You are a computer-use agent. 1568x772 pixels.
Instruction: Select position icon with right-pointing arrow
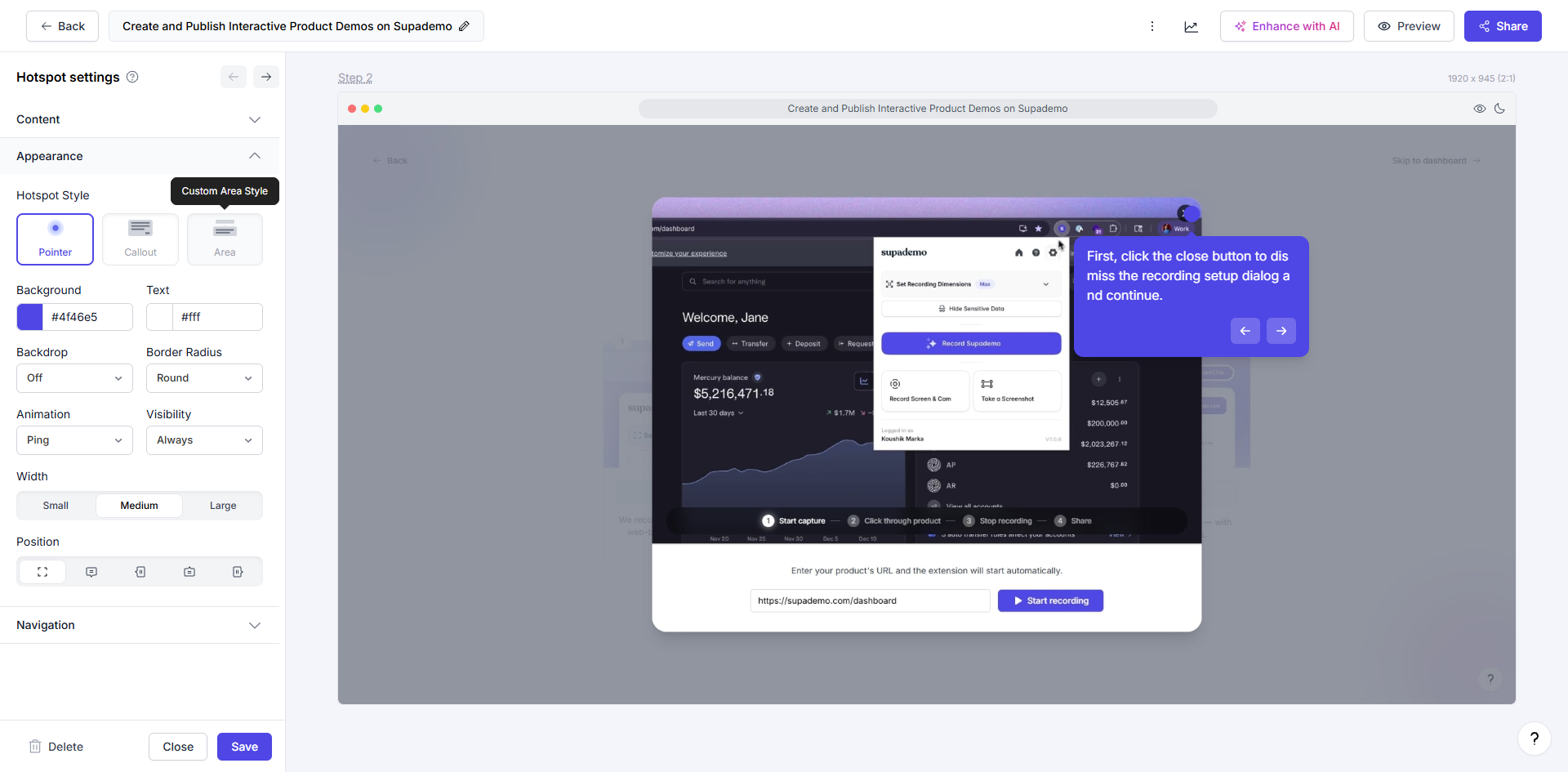(x=238, y=572)
